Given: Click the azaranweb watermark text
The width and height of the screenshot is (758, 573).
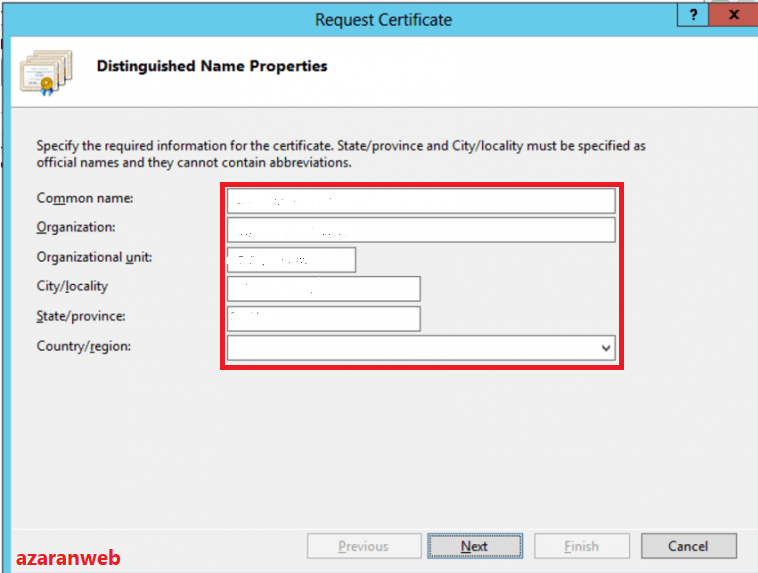Looking at the screenshot, I should coord(68,558).
